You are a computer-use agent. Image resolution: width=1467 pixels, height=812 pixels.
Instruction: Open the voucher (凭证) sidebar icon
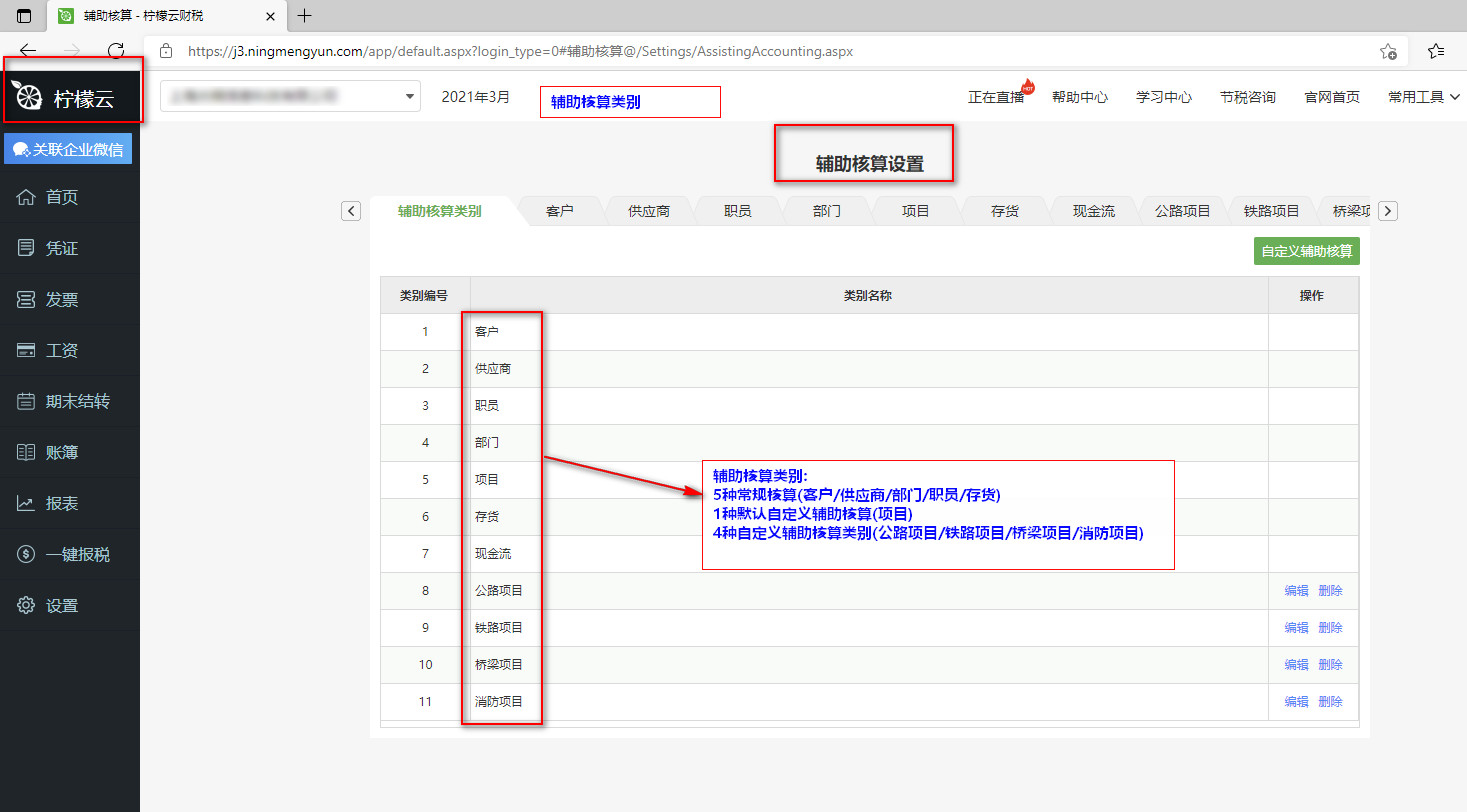27,248
